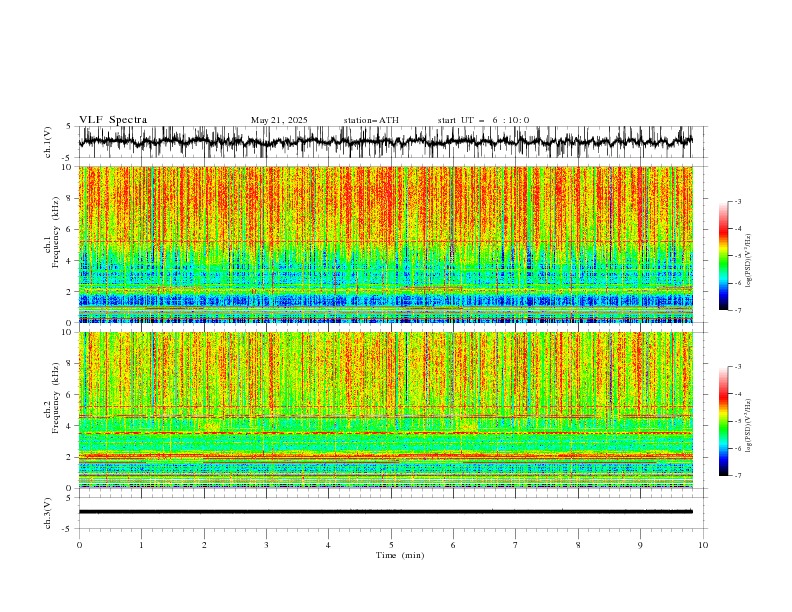Viewport: 792px width, 612px height.
Task: Click the "10" time axis tick label
Action: [703, 545]
